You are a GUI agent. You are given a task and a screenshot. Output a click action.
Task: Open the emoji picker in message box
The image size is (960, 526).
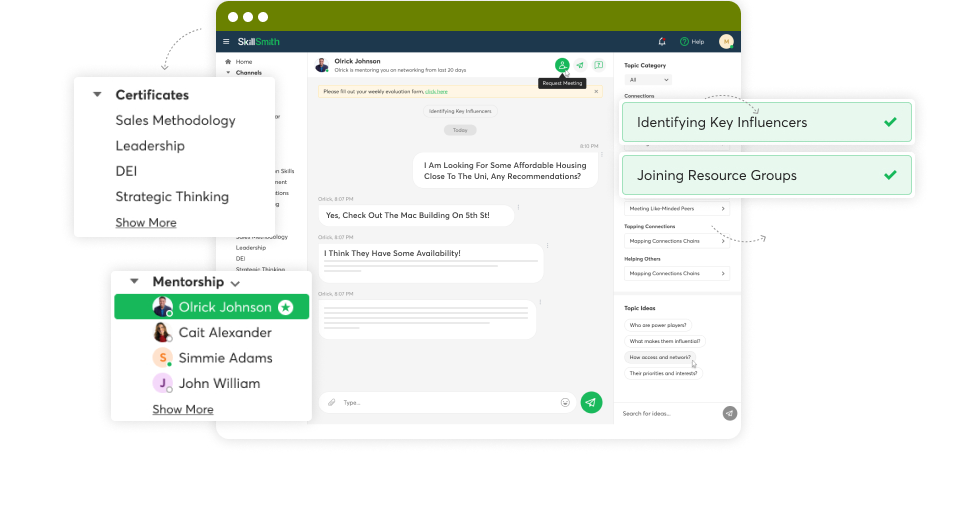(x=565, y=402)
